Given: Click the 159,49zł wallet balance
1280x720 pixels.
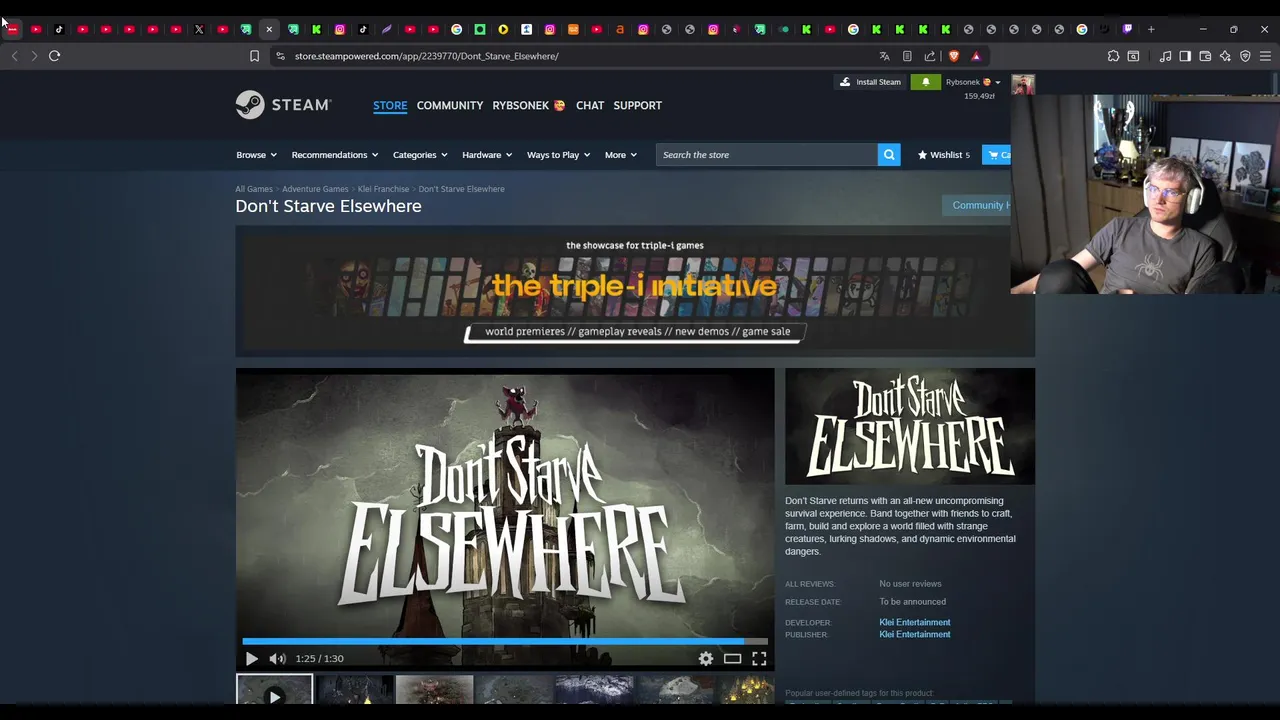Looking at the screenshot, I should tap(979, 96).
